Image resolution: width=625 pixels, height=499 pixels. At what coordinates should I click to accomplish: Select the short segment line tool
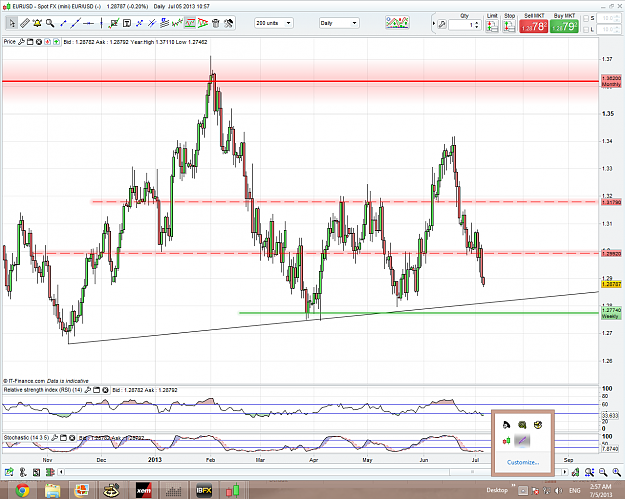coord(63,24)
